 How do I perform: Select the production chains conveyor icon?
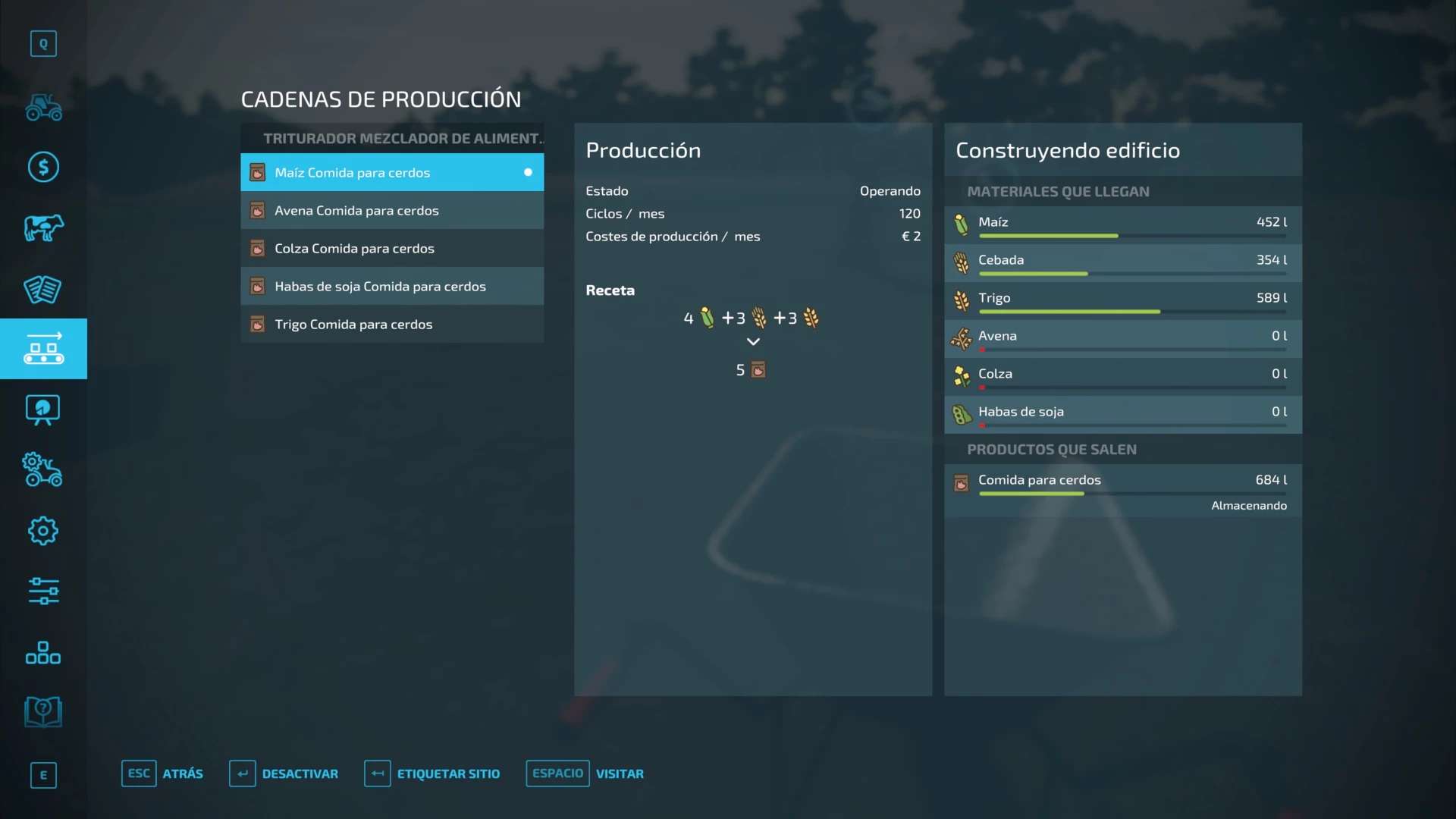(x=43, y=349)
